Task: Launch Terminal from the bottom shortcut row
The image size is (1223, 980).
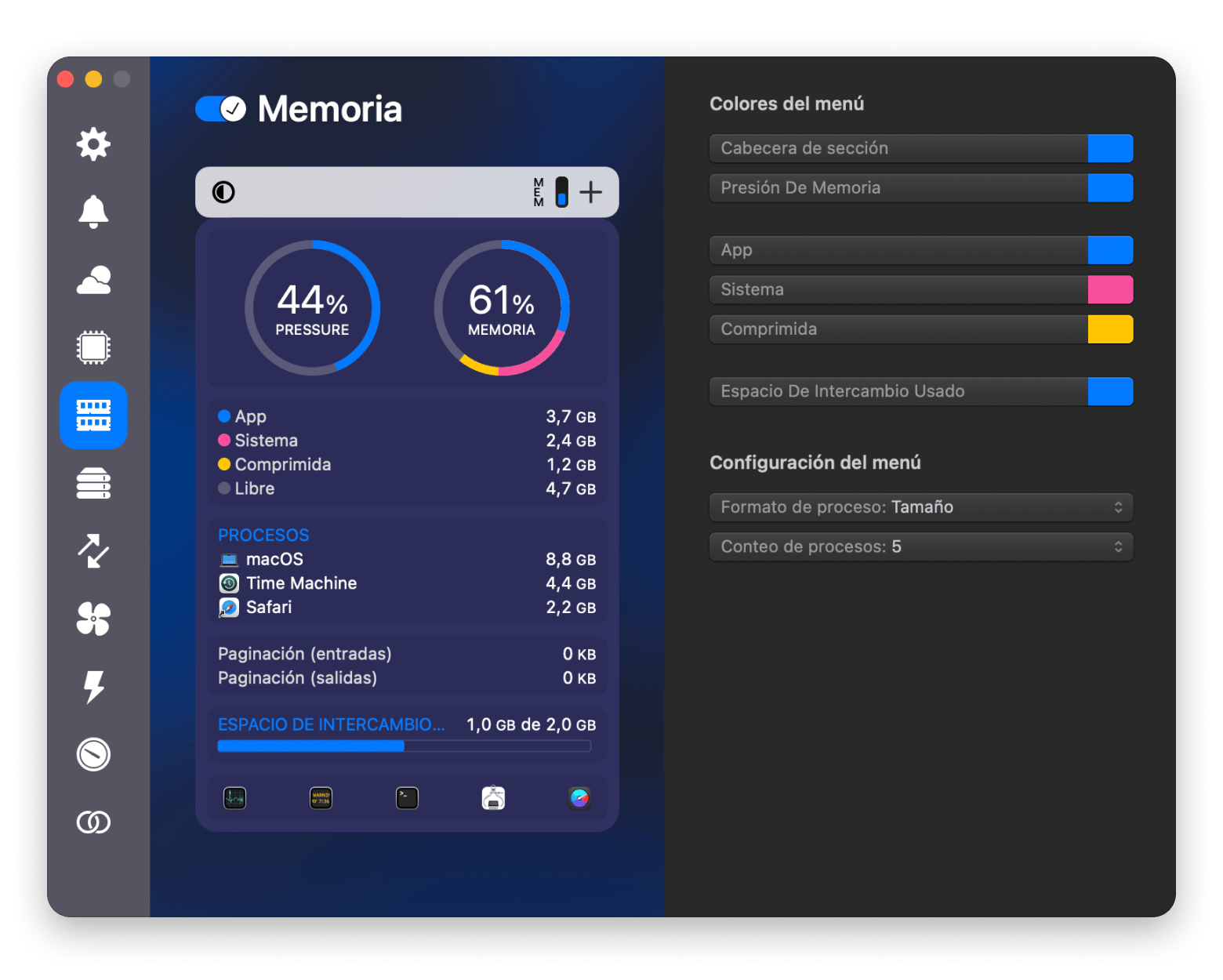Action: coord(407,798)
